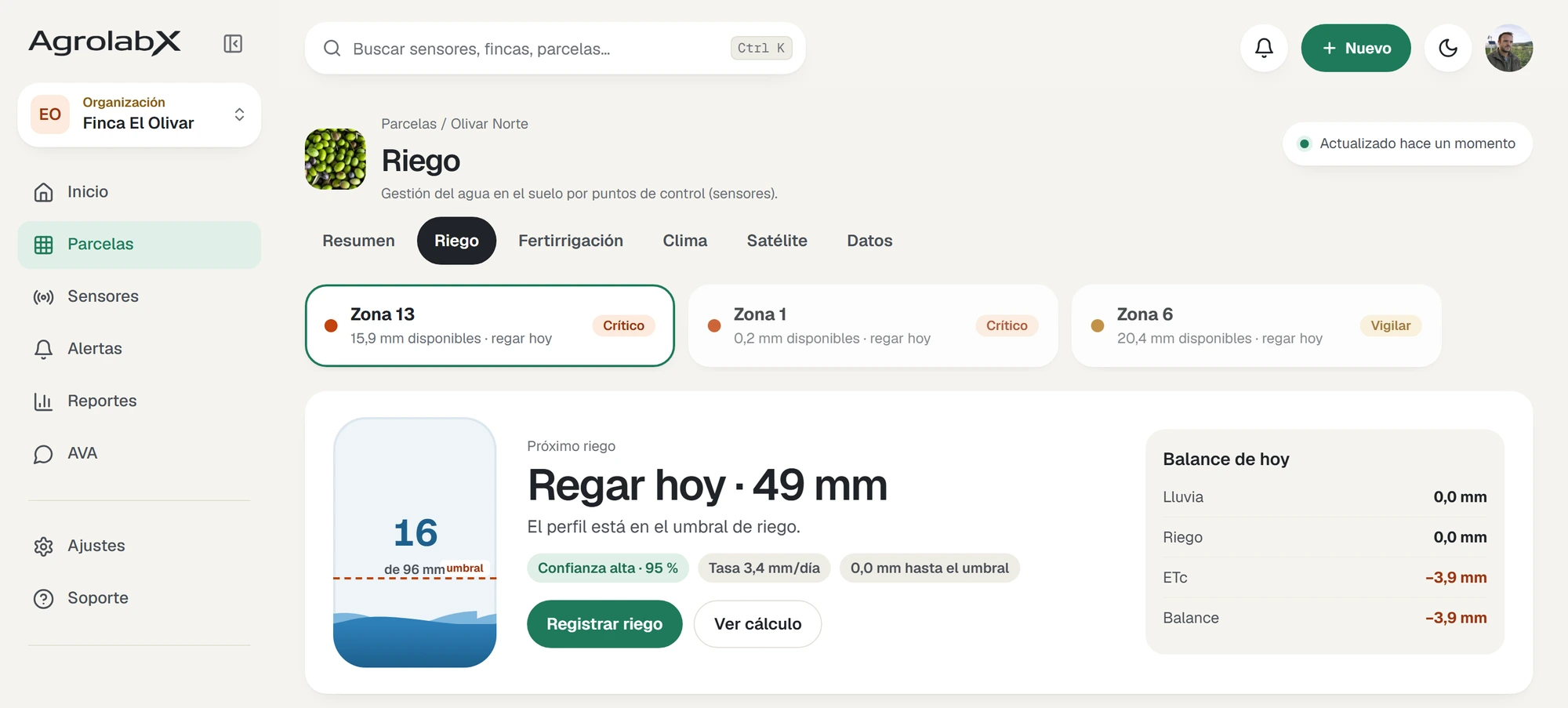The image size is (1568, 708).
Task: Click the Crítico badge on Zona 13
Action: (623, 325)
